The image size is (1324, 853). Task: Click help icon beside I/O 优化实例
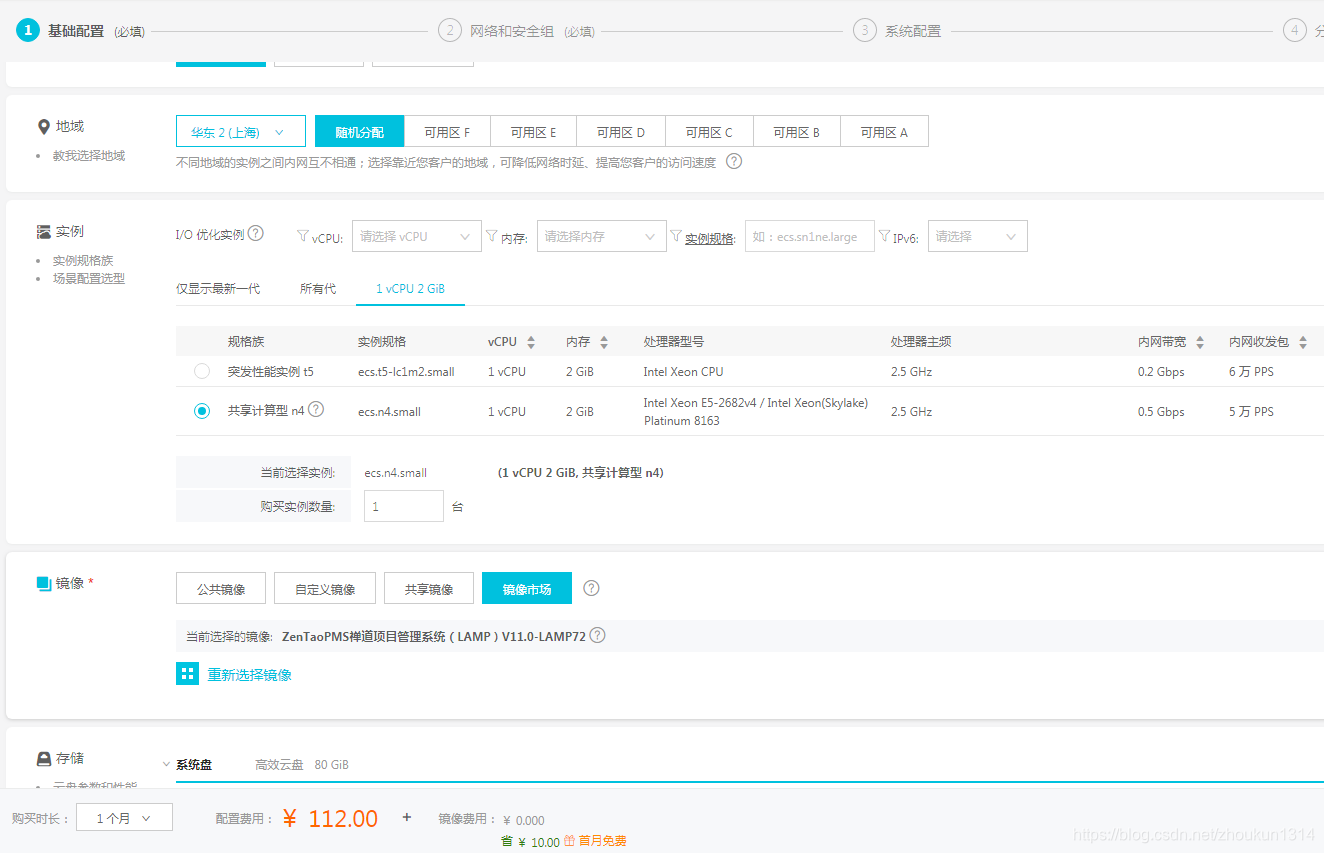pyautogui.click(x=256, y=233)
